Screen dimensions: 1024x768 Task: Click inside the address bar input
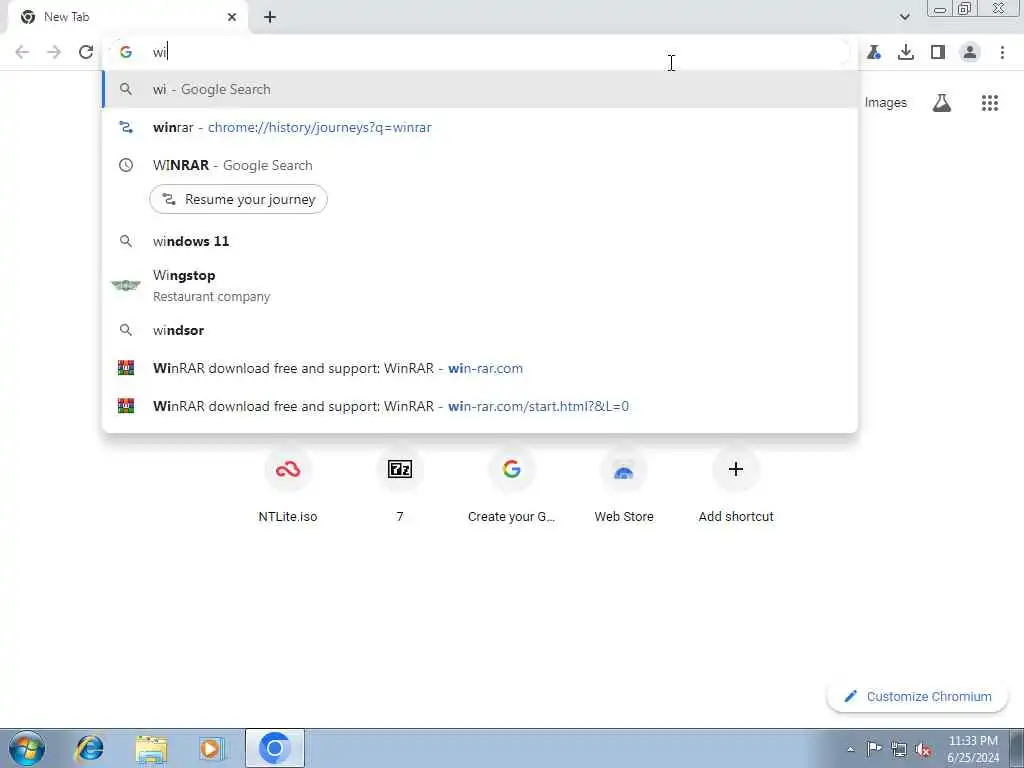click(480, 52)
